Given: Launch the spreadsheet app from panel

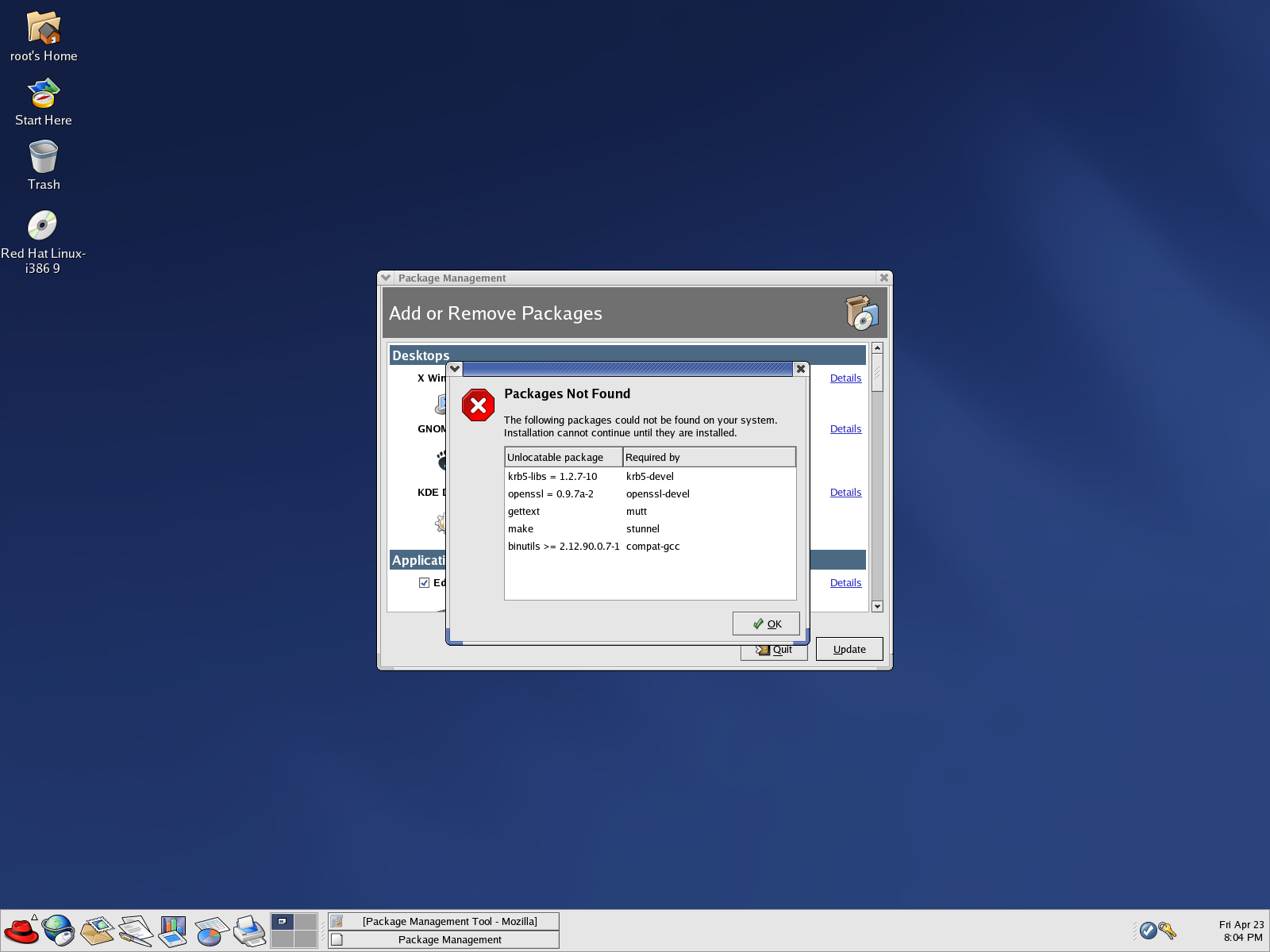Looking at the screenshot, I should [211, 930].
